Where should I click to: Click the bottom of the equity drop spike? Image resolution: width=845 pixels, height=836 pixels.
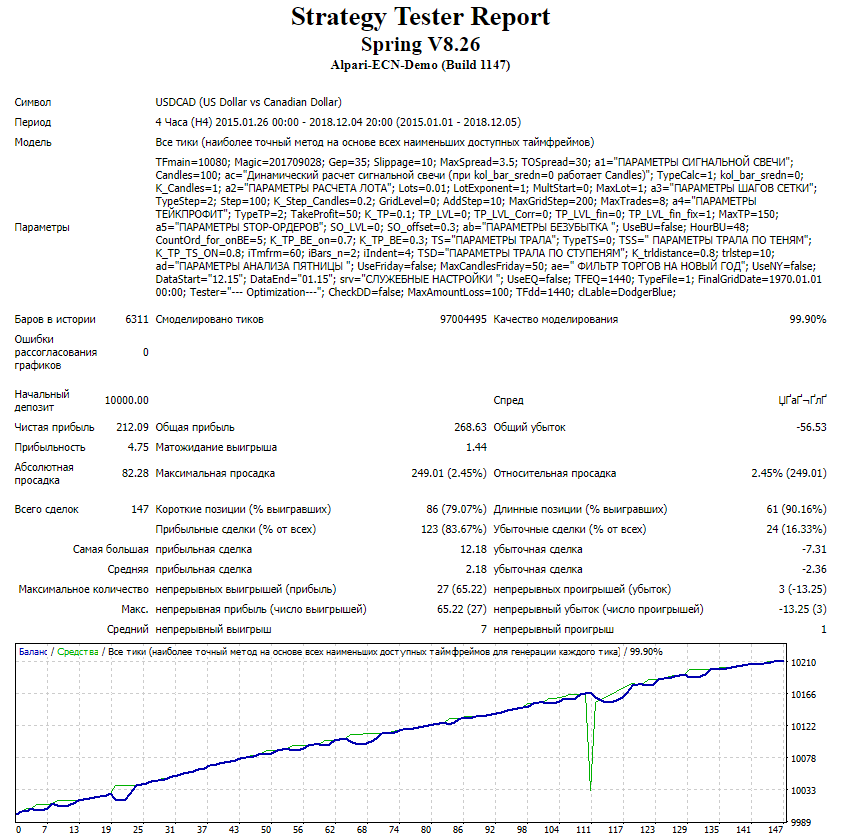590,790
